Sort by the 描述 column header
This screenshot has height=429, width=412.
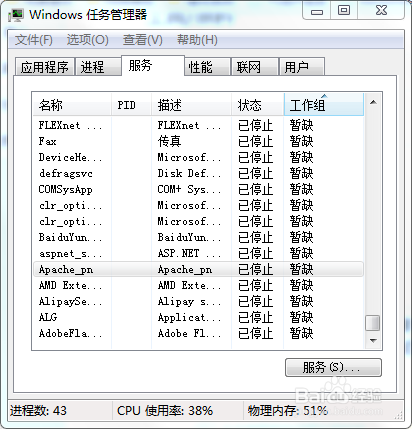[191, 105]
